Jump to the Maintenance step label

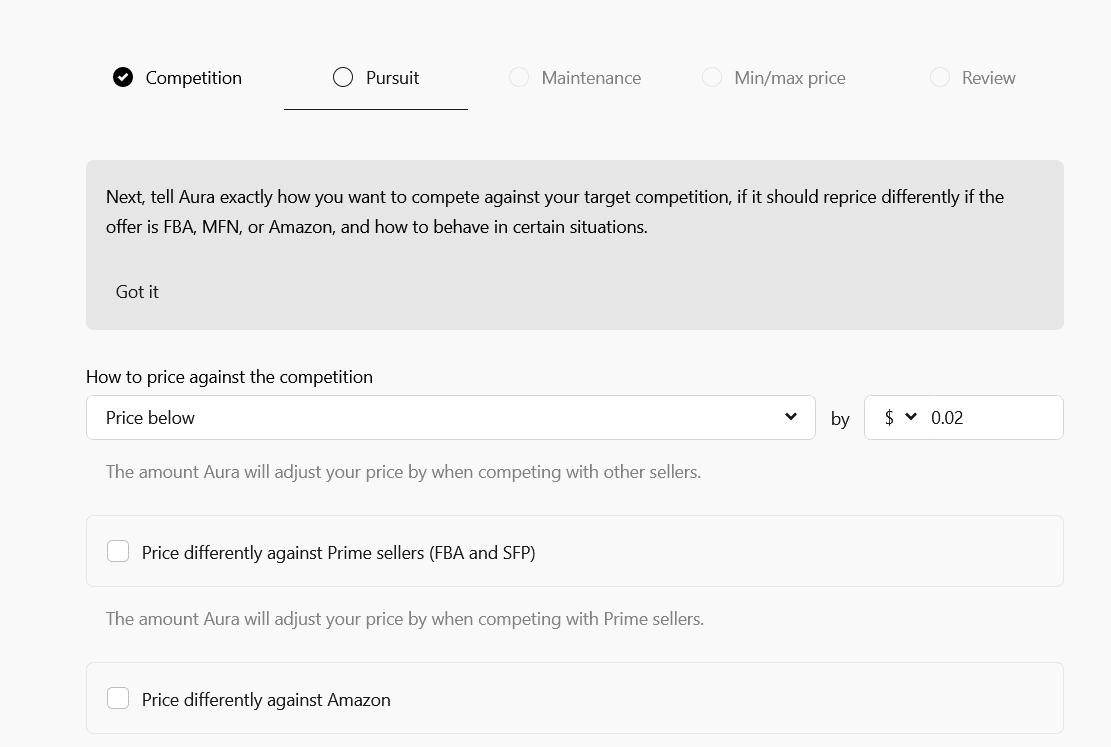[591, 78]
